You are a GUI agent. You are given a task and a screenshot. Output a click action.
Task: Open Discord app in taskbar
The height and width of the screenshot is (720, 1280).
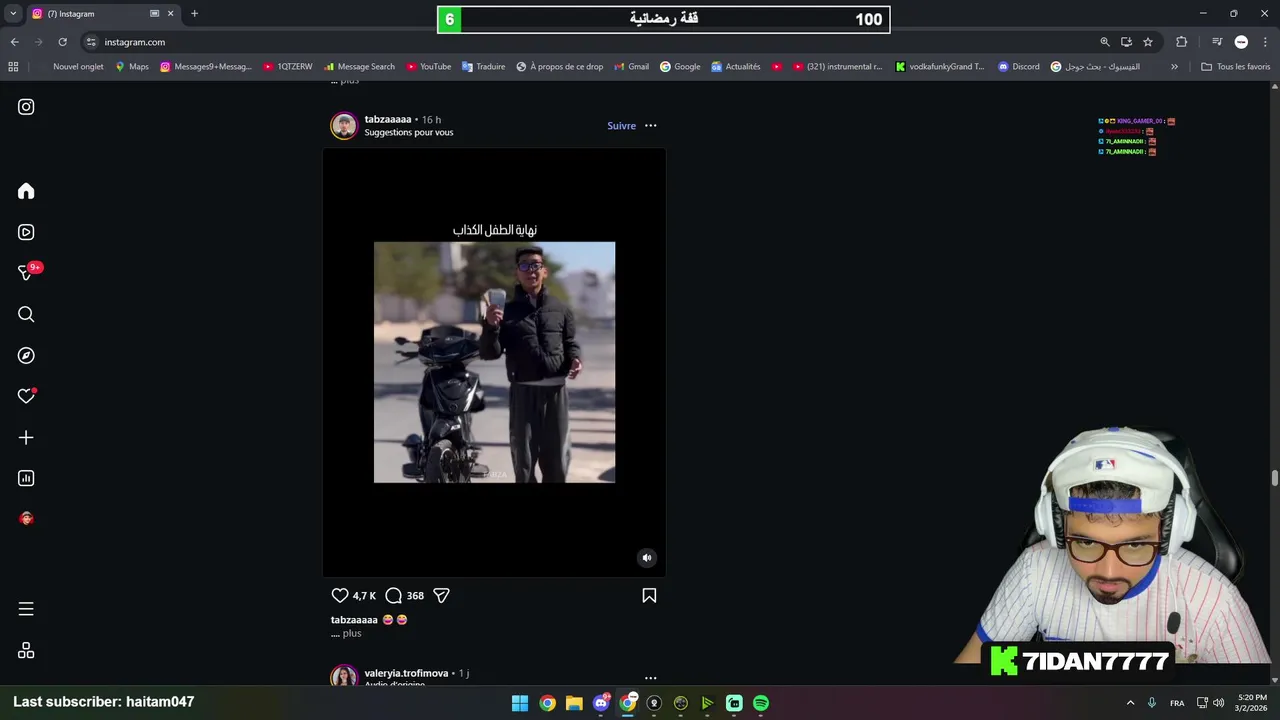tap(601, 703)
